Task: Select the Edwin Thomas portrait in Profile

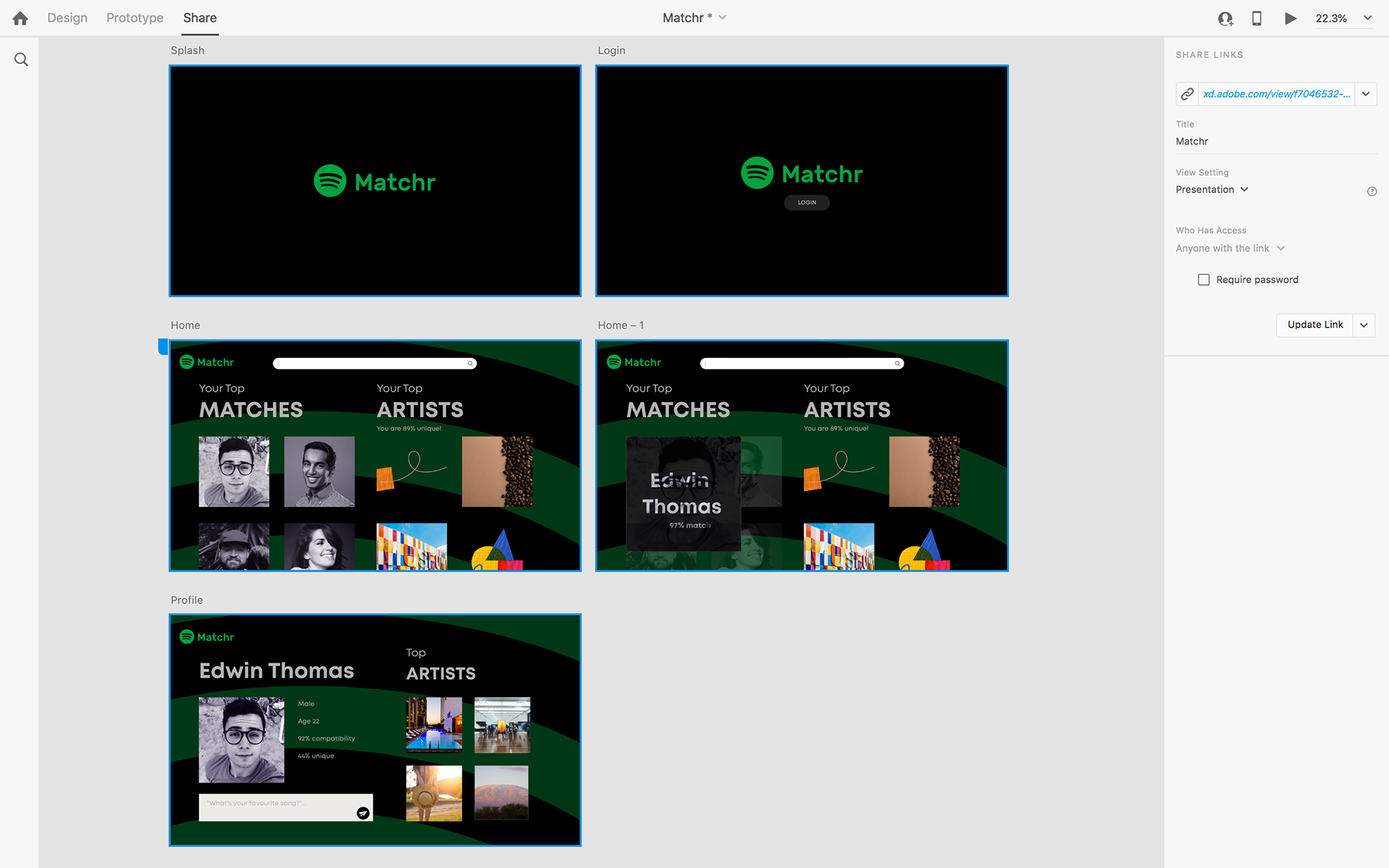Action: coord(242,740)
